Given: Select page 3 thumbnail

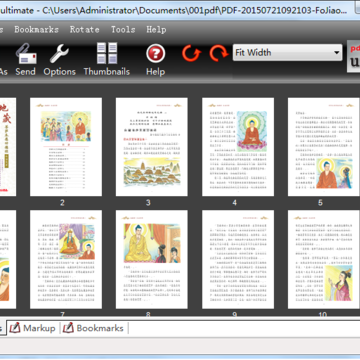Looking at the screenshot, I should pos(152,147).
